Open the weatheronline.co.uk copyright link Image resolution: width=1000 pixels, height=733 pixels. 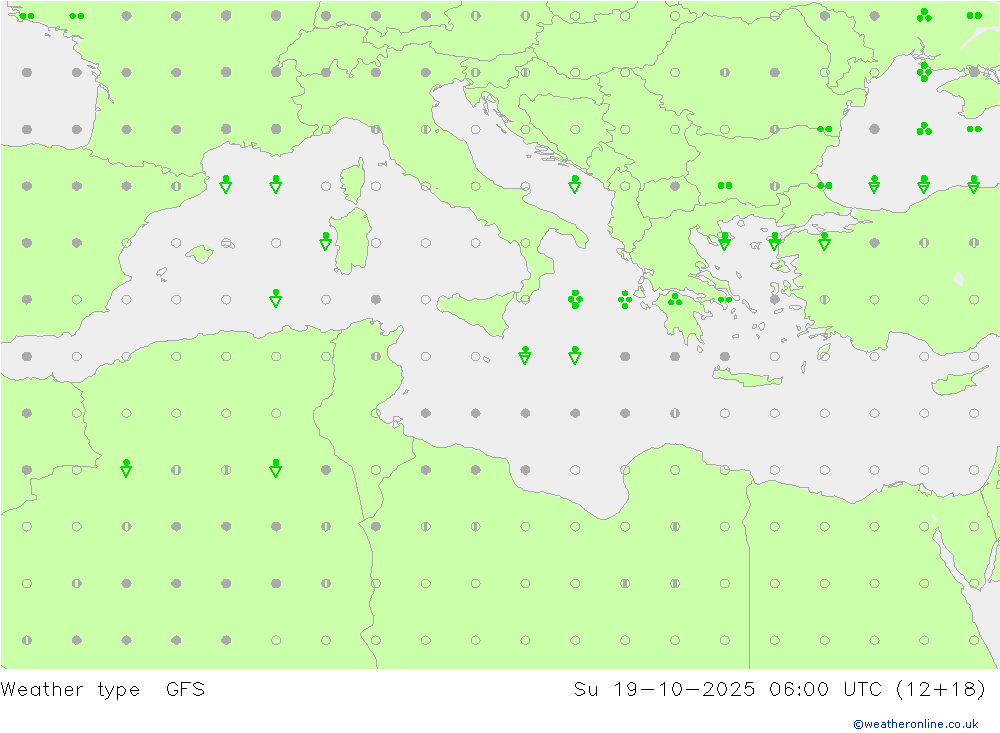(915, 723)
